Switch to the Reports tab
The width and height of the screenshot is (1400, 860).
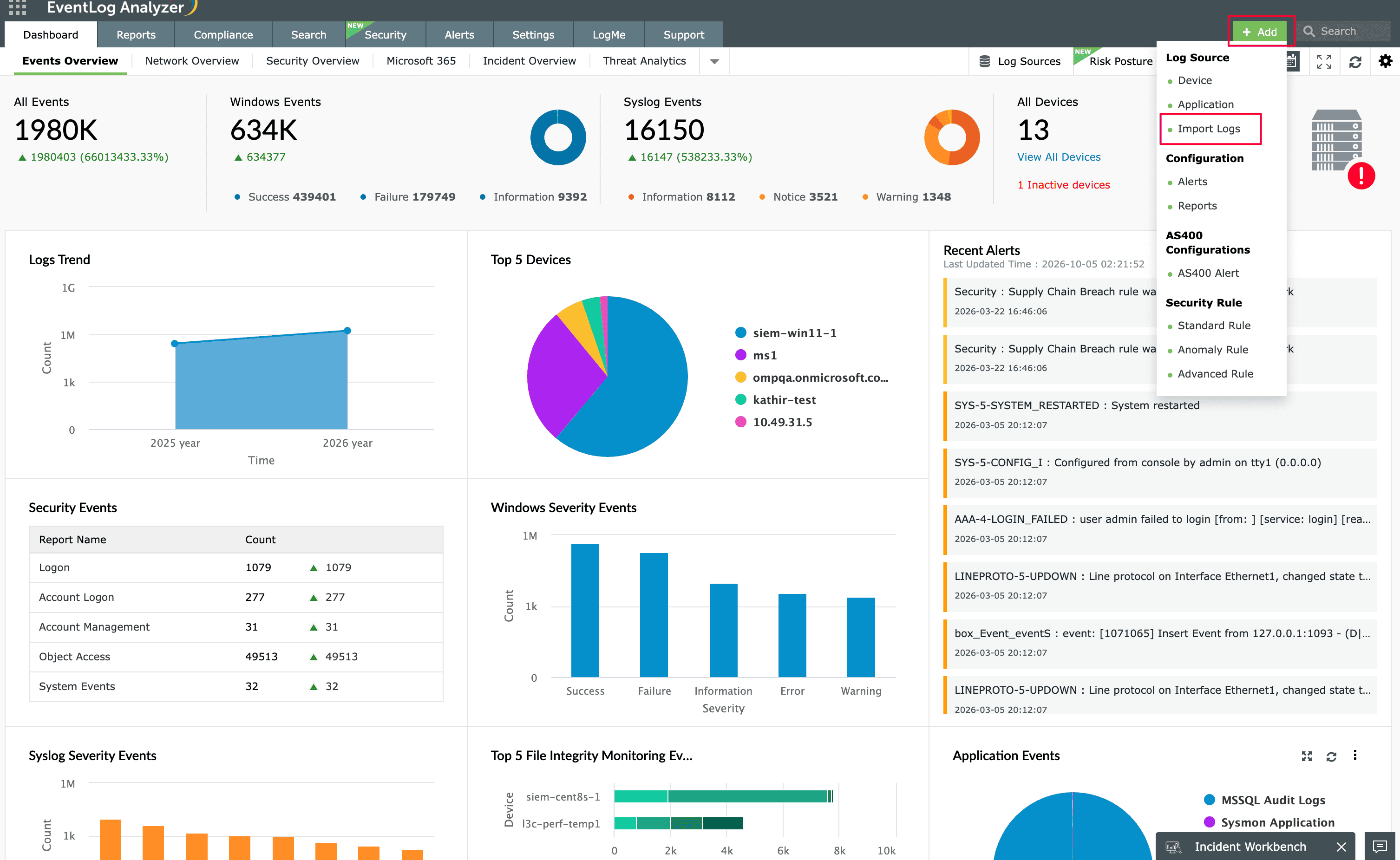136,35
